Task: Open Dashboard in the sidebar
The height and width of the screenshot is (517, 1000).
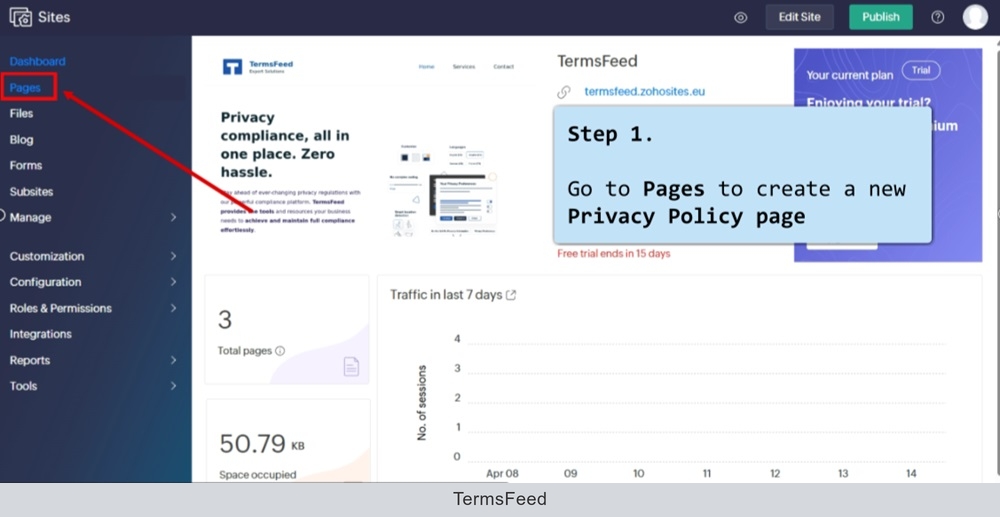Action: pos(38,61)
